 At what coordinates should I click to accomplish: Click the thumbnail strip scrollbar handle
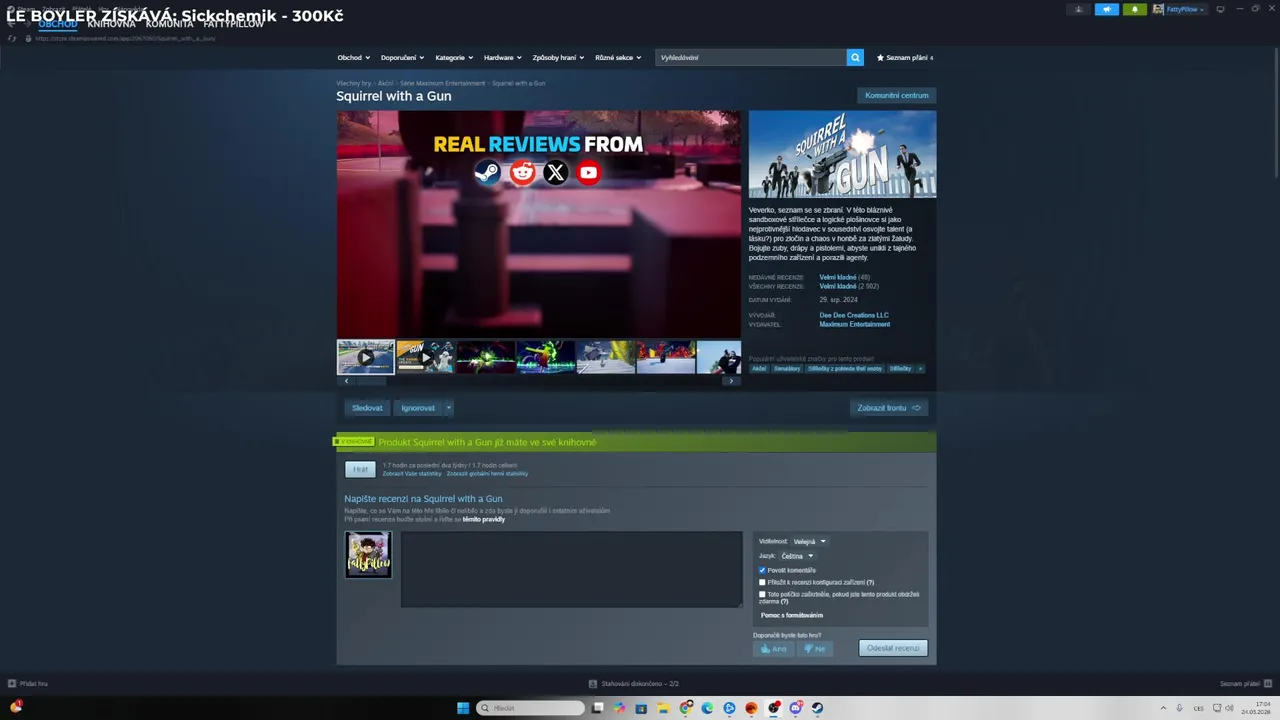point(371,381)
